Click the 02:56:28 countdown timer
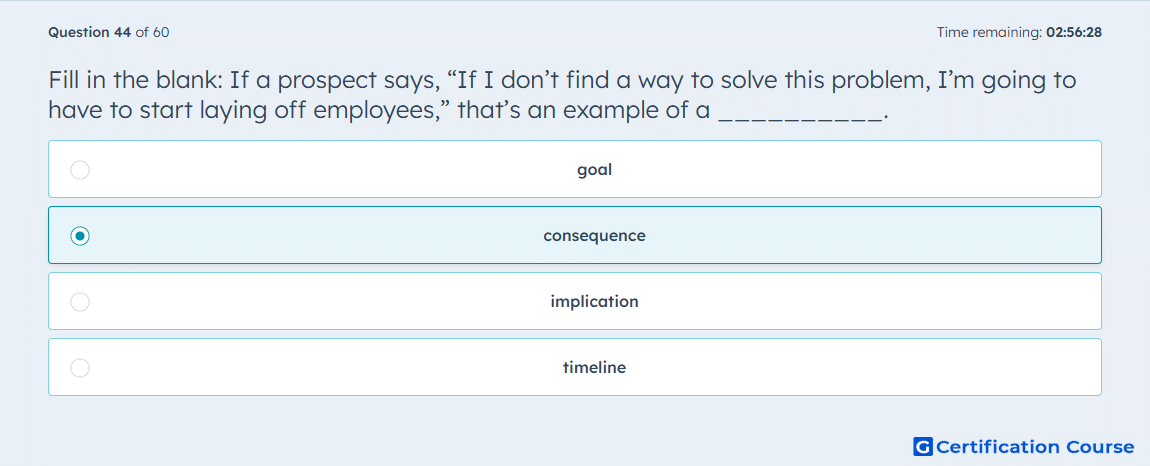Image resolution: width=1150 pixels, height=466 pixels. tap(1074, 32)
